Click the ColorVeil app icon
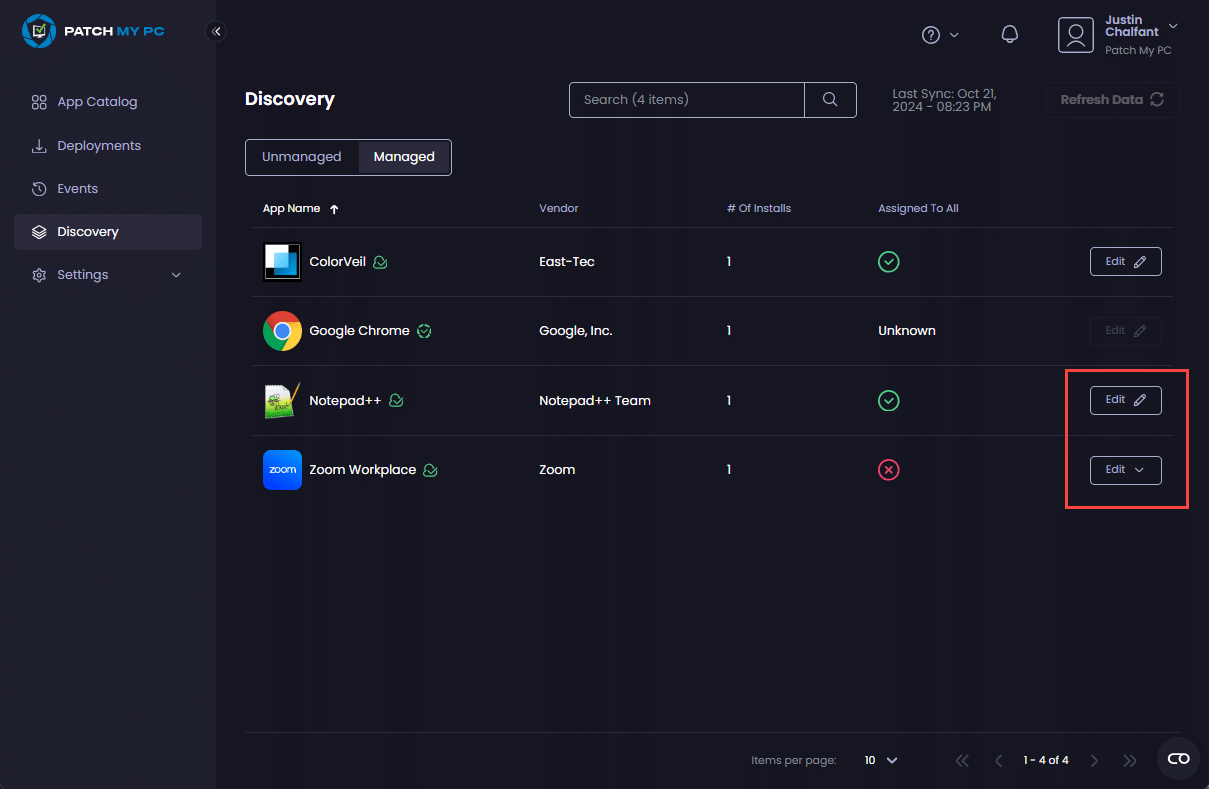Image resolution: width=1209 pixels, height=789 pixels. 282,262
